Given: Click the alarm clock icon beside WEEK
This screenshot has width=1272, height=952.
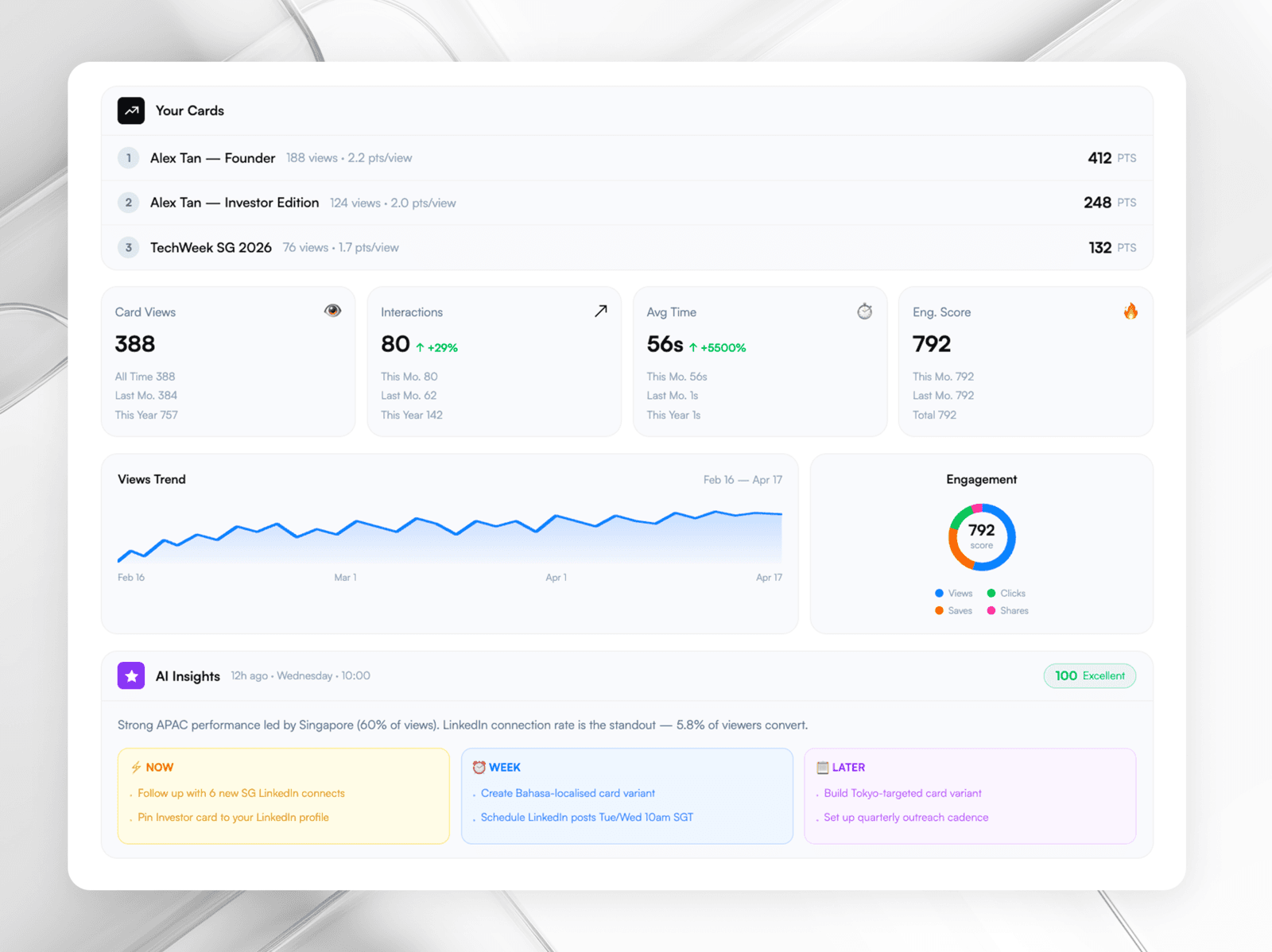Looking at the screenshot, I should point(479,767).
